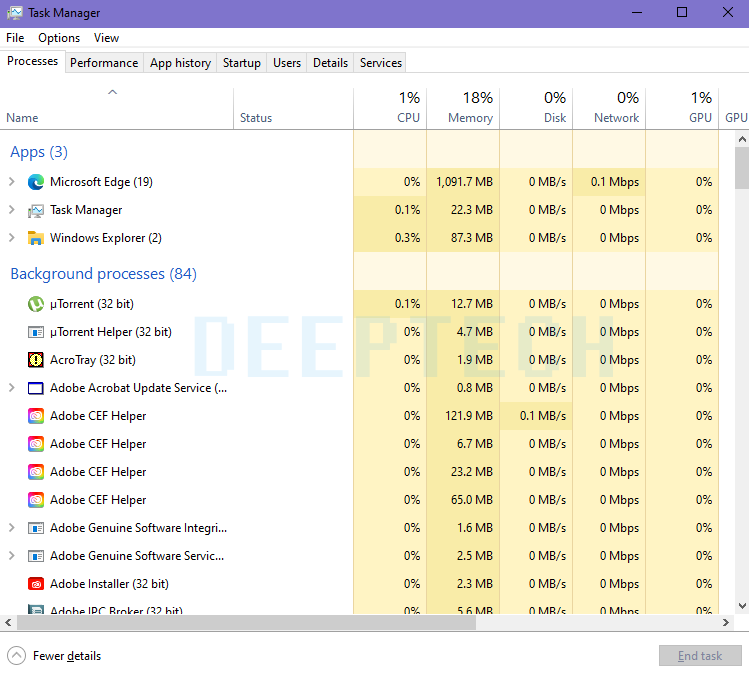Click icon of Adobe CEF Helper using 6.7 MB
Screen dimensions: 749x679
(x=36, y=444)
